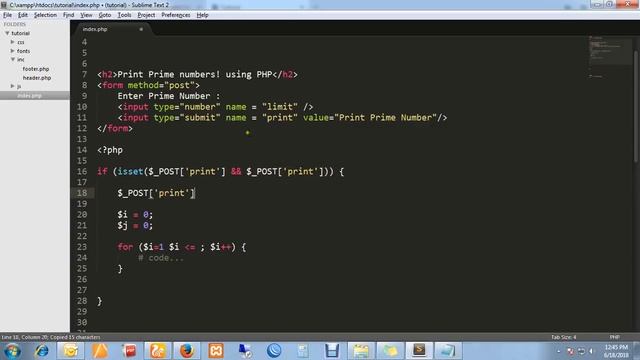640x360 pixels.
Task: Open UC Browser from the taskbar
Action: tap(158, 351)
